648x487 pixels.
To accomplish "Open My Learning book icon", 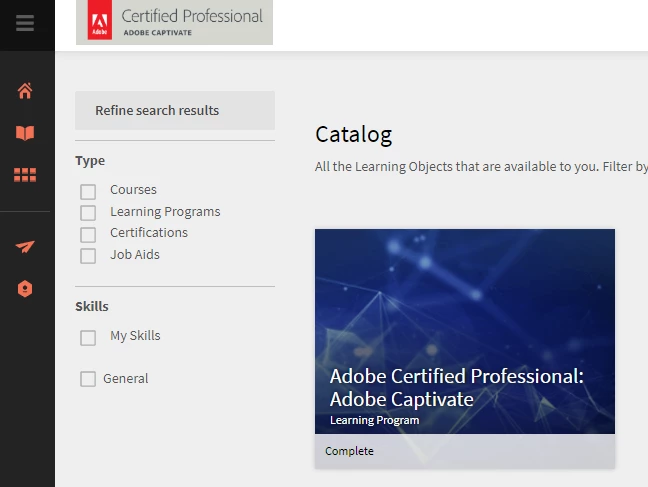I will pyautogui.click(x=25, y=133).
